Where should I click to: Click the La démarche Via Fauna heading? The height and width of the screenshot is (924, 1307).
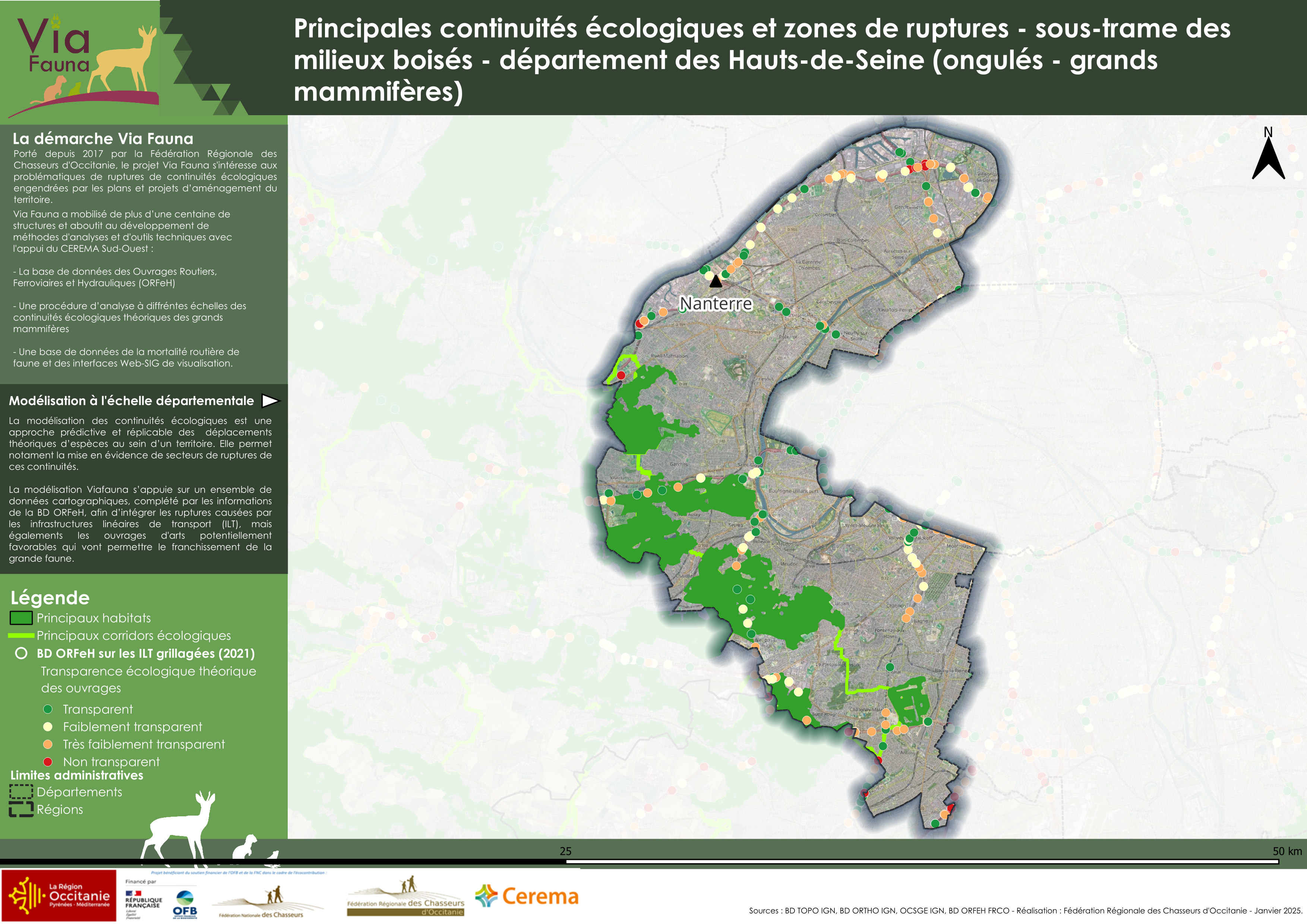103,138
